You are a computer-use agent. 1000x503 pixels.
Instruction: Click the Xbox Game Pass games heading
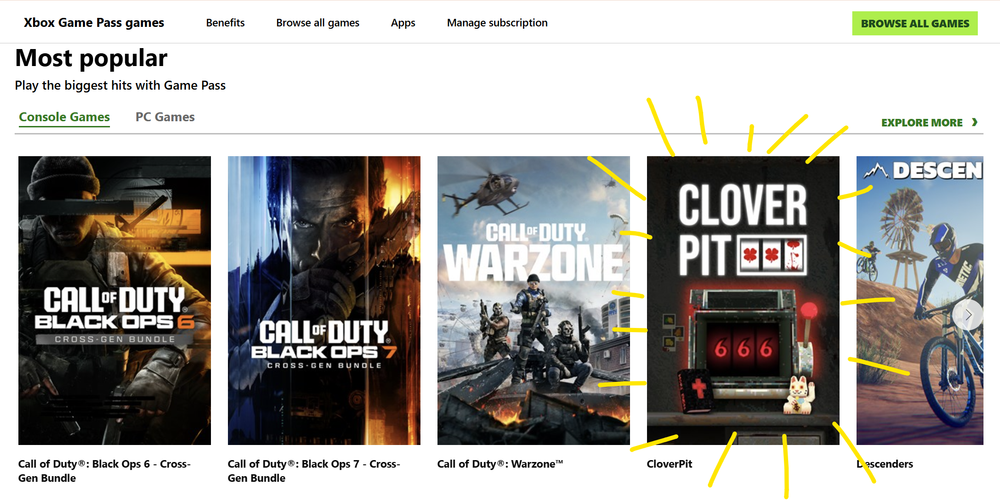(x=94, y=23)
